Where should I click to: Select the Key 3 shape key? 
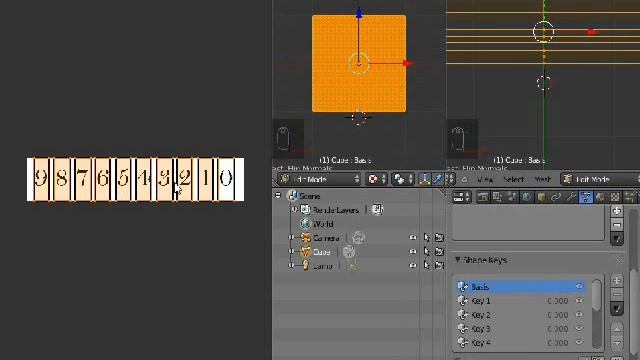coord(521,329)
